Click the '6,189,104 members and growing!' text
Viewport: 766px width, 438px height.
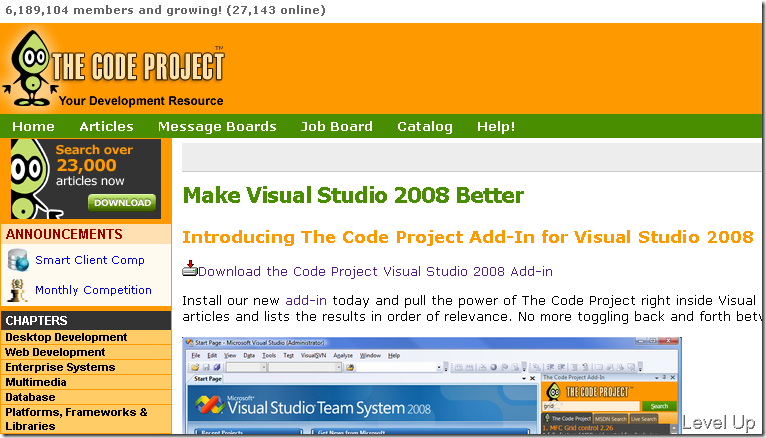(114, 10)
